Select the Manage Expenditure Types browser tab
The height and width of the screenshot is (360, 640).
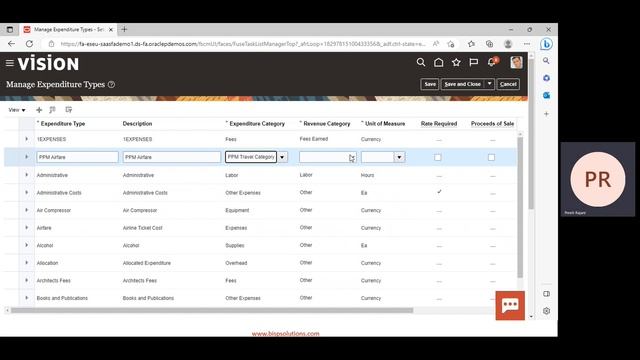click(68, 29)
